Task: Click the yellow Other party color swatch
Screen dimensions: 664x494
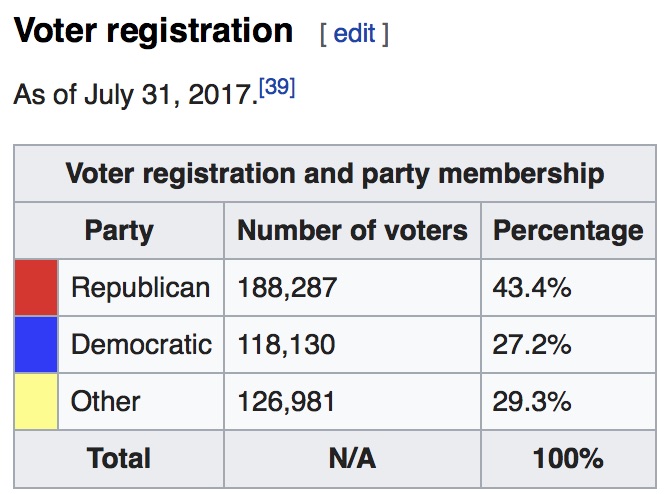Action: click(37, 402)
